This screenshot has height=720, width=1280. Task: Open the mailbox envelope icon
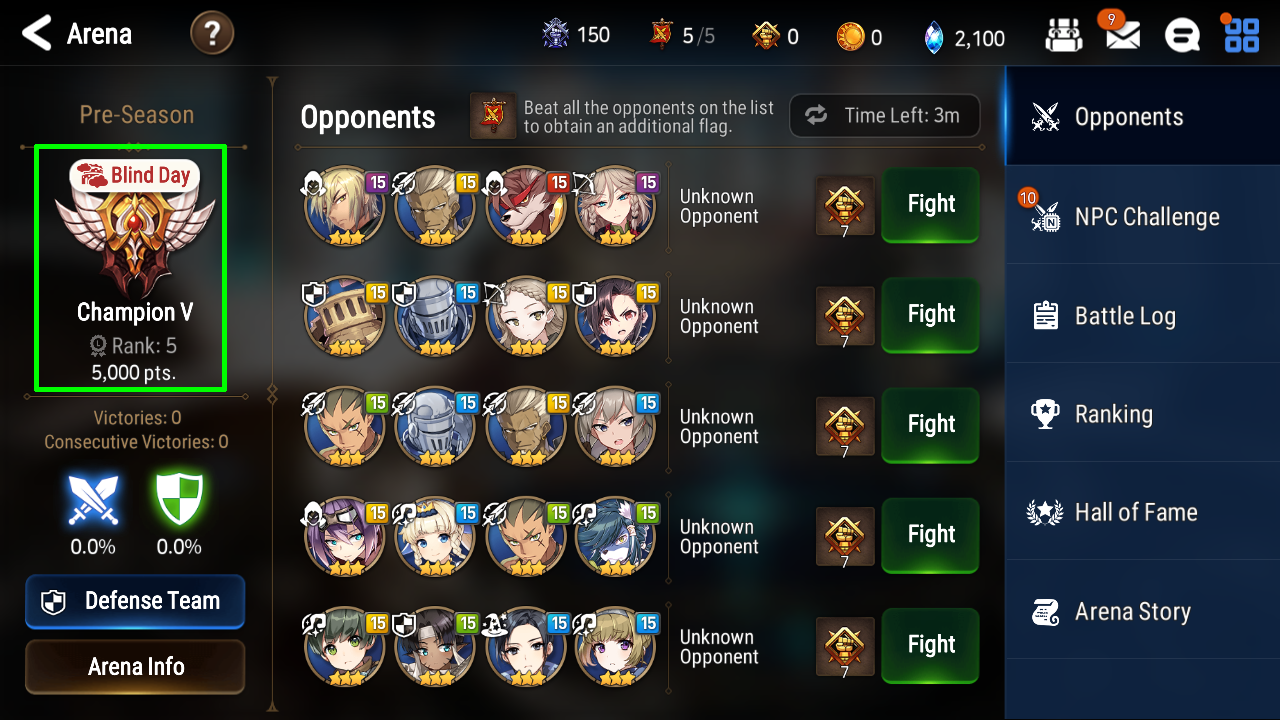(x=1122, y=35)
